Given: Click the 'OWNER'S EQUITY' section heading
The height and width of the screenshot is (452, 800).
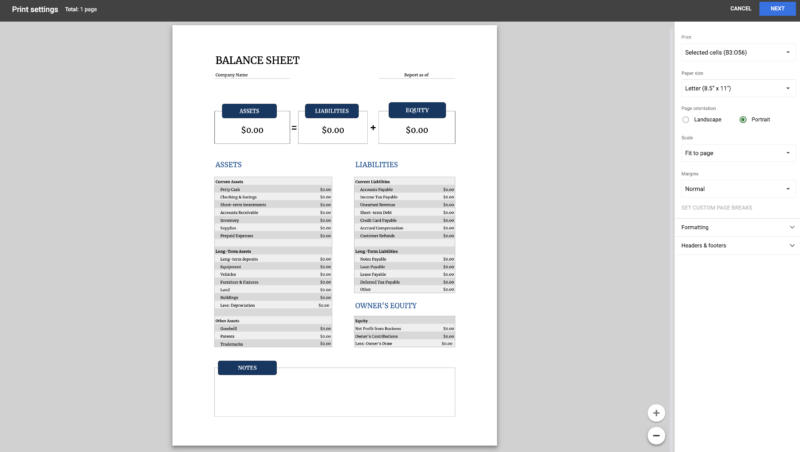Looking at the screenshot, I should tap(386, 306).
